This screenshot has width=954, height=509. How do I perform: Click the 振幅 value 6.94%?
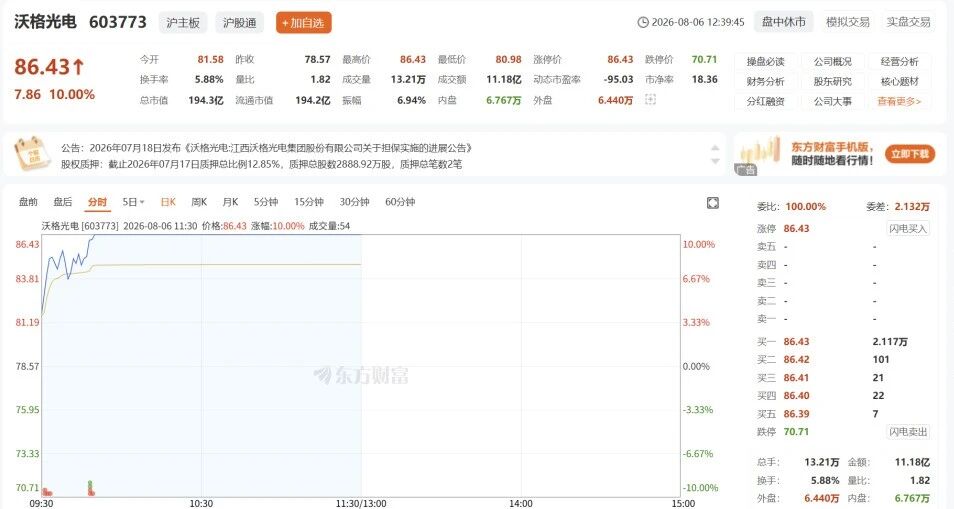[x=411, y=100]
